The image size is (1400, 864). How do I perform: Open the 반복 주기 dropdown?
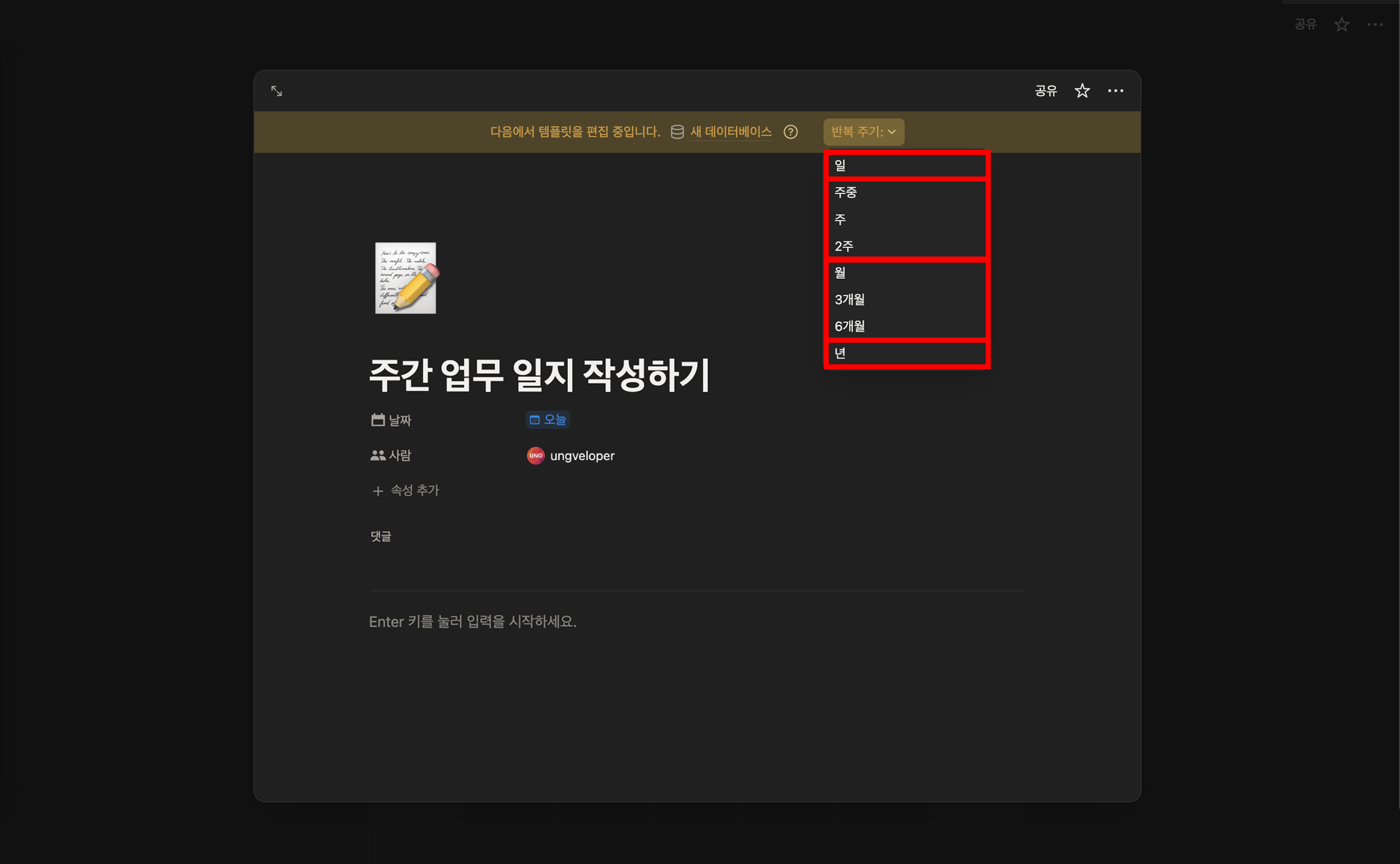[x=863, y=132]
